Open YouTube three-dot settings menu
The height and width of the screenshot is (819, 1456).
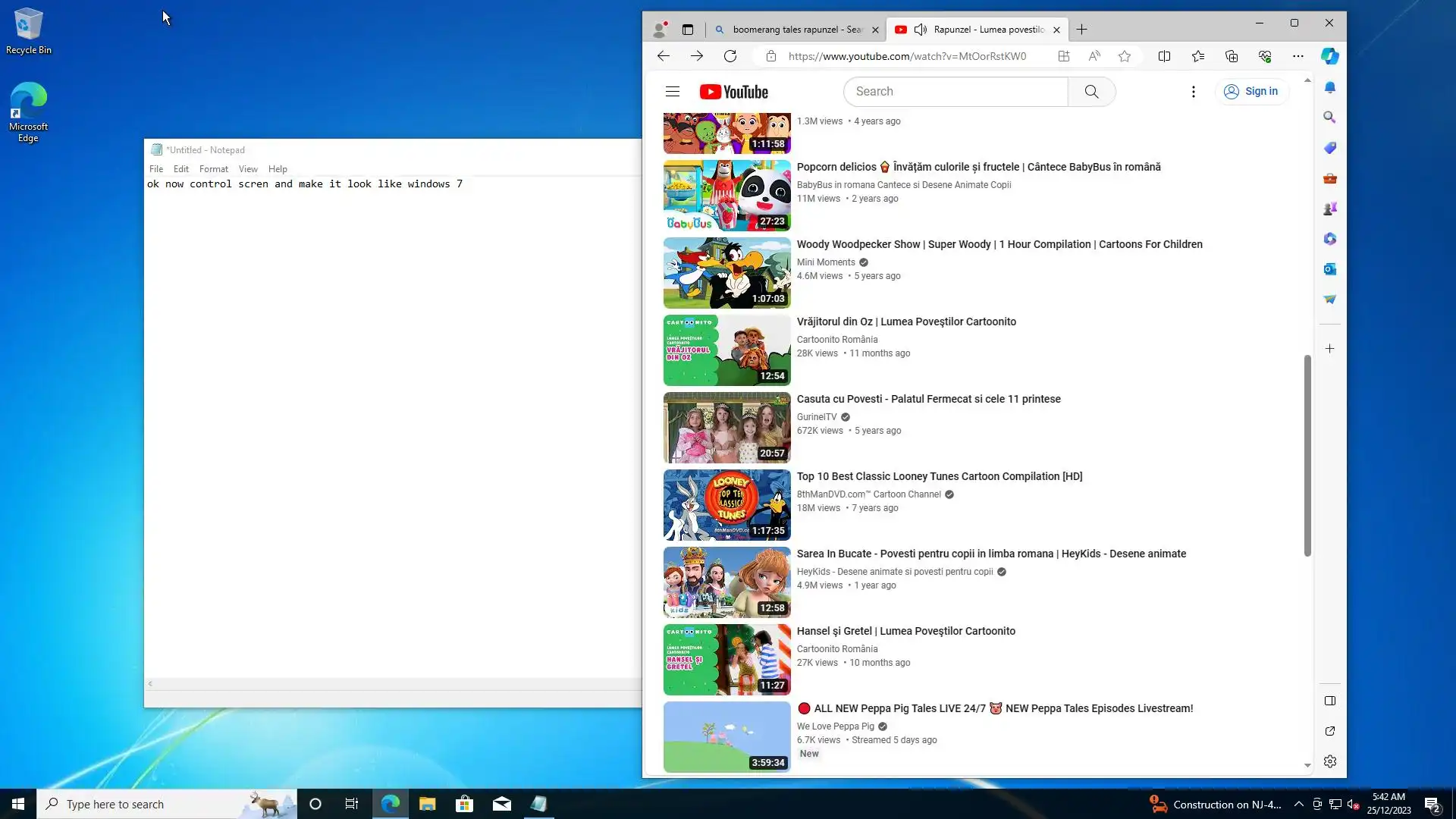[x=1193, y=92]
